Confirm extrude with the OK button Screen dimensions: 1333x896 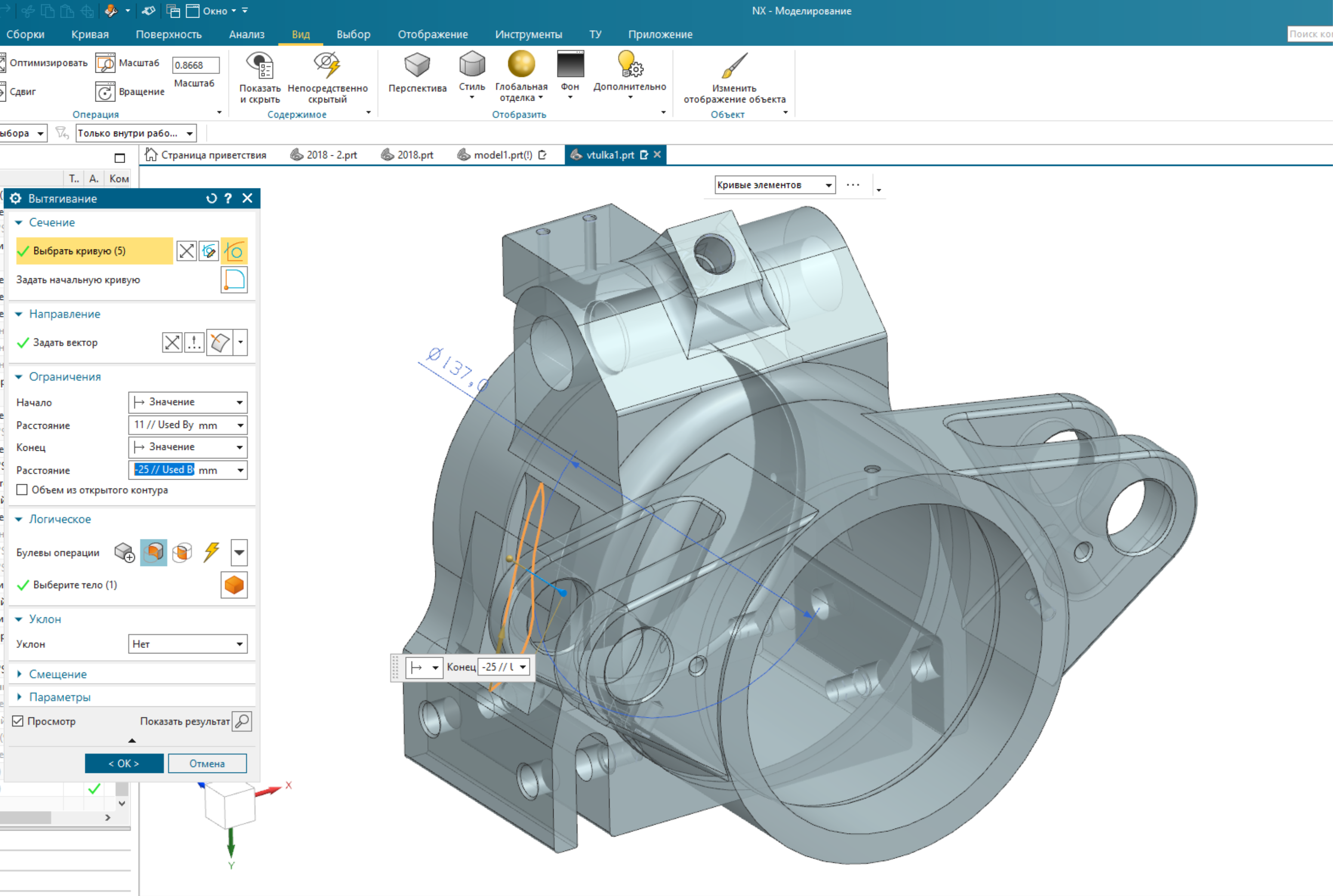pos(124,764)
